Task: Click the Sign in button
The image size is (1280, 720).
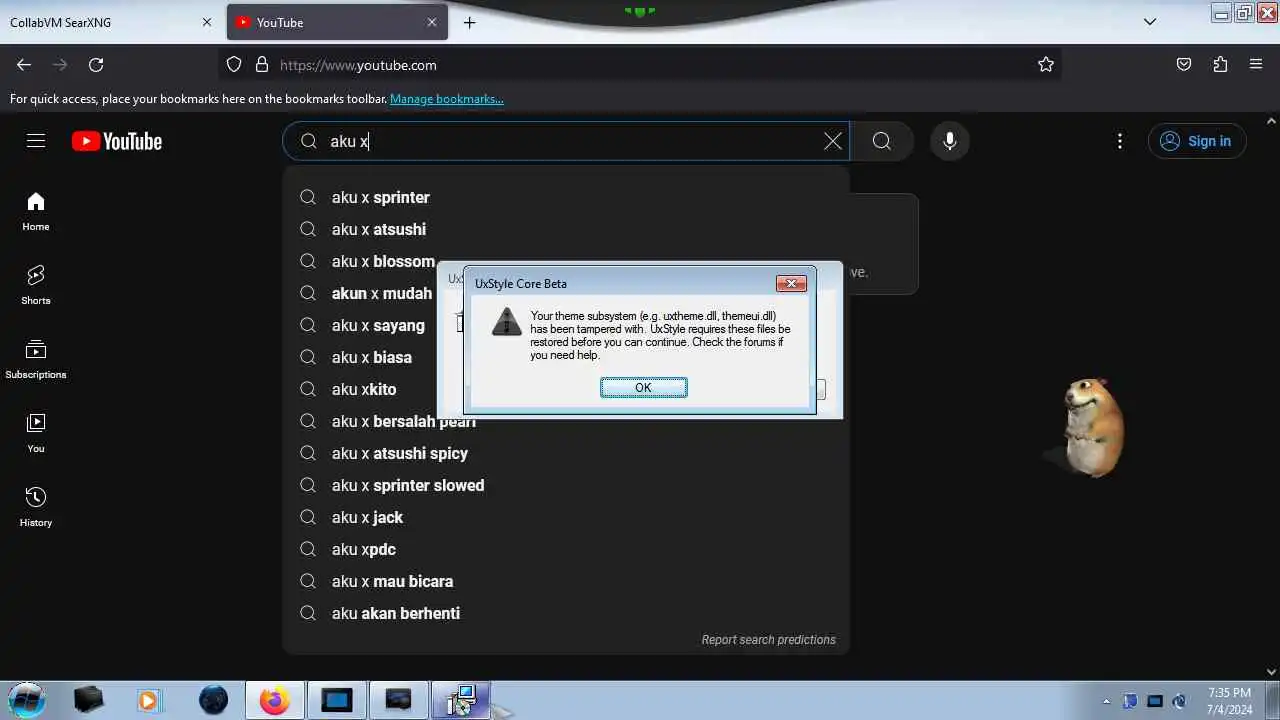Action: [x=1197, y=141]
